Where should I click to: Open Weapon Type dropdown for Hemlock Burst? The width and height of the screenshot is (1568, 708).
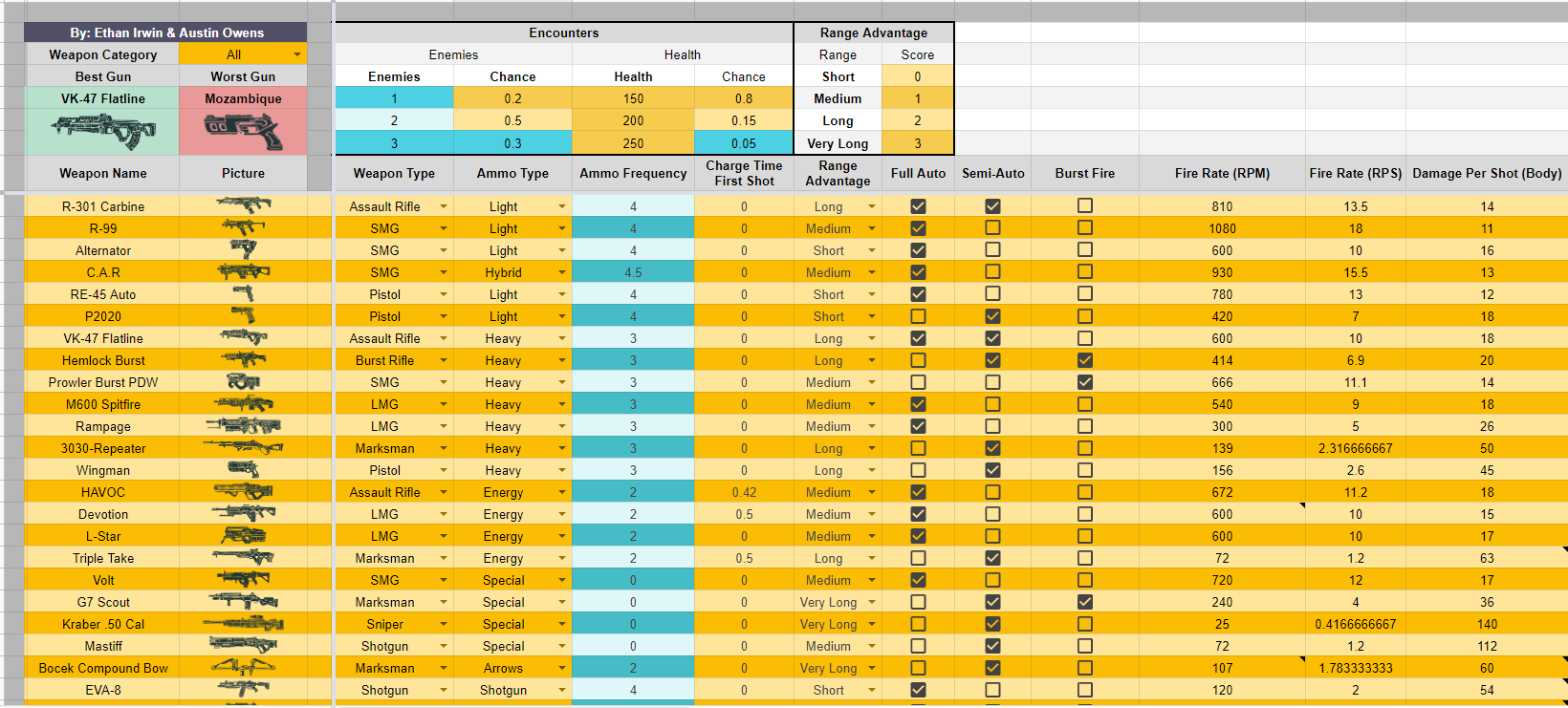pos(444,360)
